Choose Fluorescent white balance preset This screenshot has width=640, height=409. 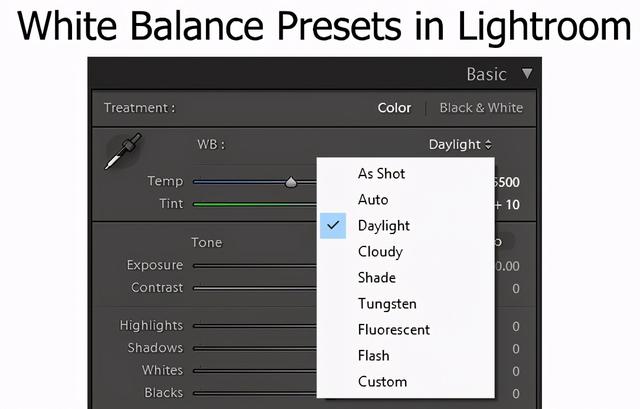point(394,329)
